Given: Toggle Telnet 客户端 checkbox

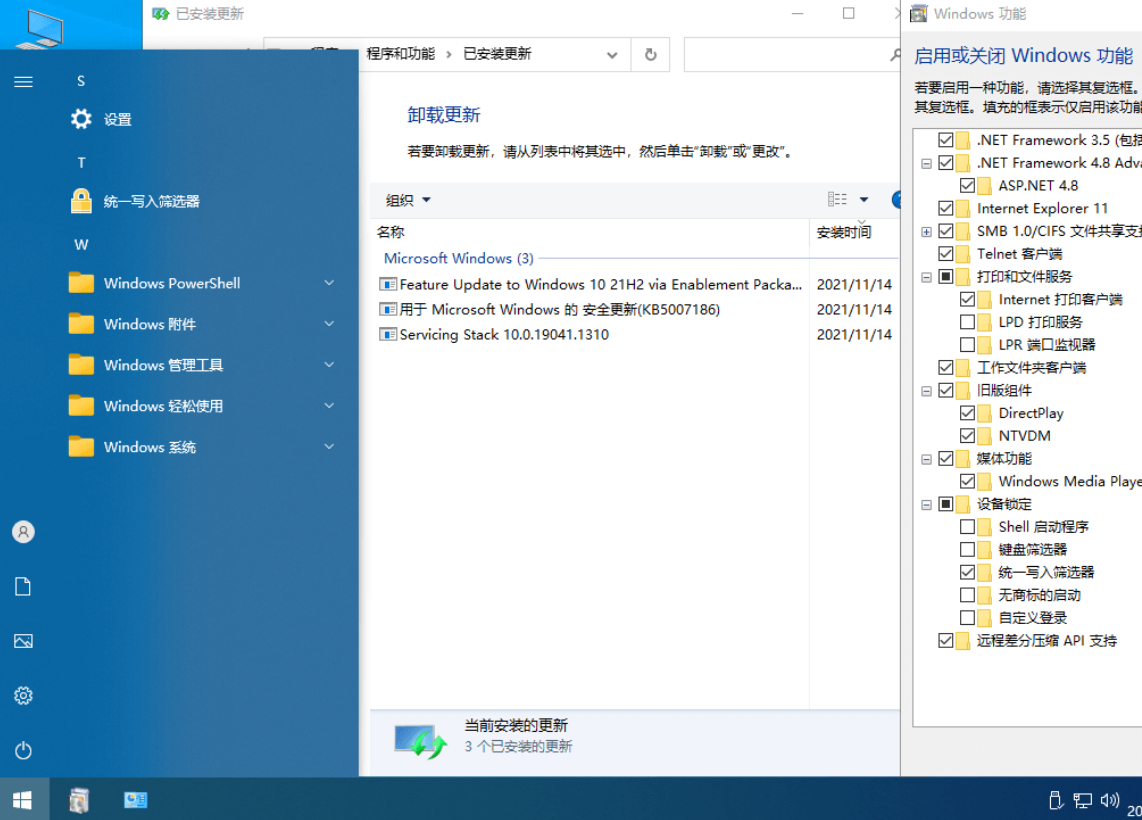Looking at the screenshot, I should point(945,253).
